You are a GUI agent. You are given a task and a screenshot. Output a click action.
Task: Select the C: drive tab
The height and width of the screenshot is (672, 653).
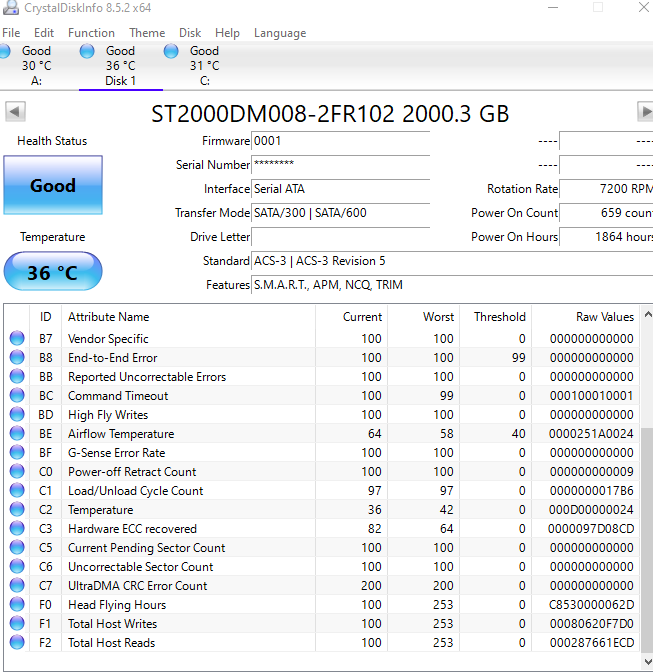[x=205, y=66]
